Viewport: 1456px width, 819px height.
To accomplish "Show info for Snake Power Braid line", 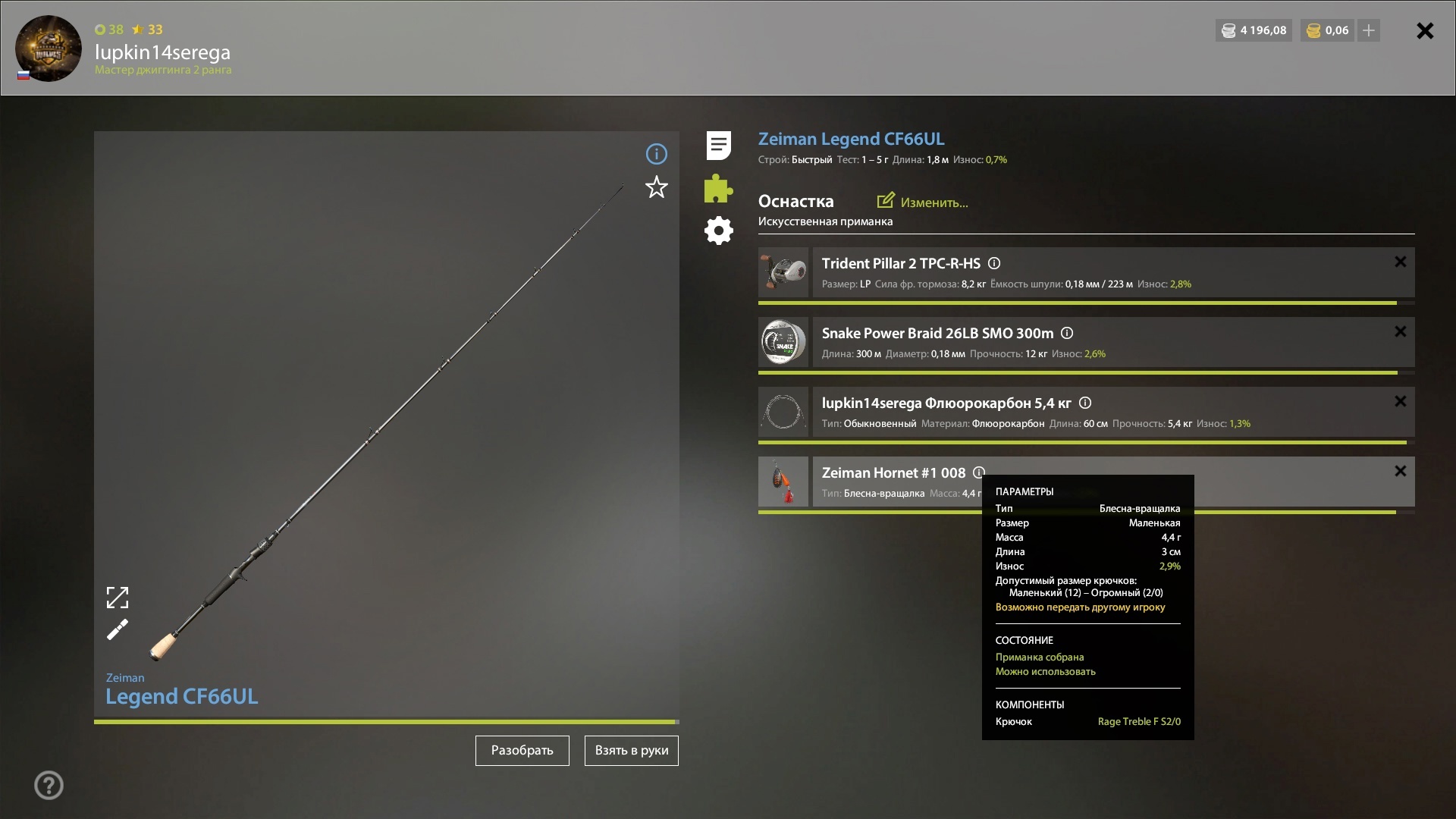I will 1067,333.
